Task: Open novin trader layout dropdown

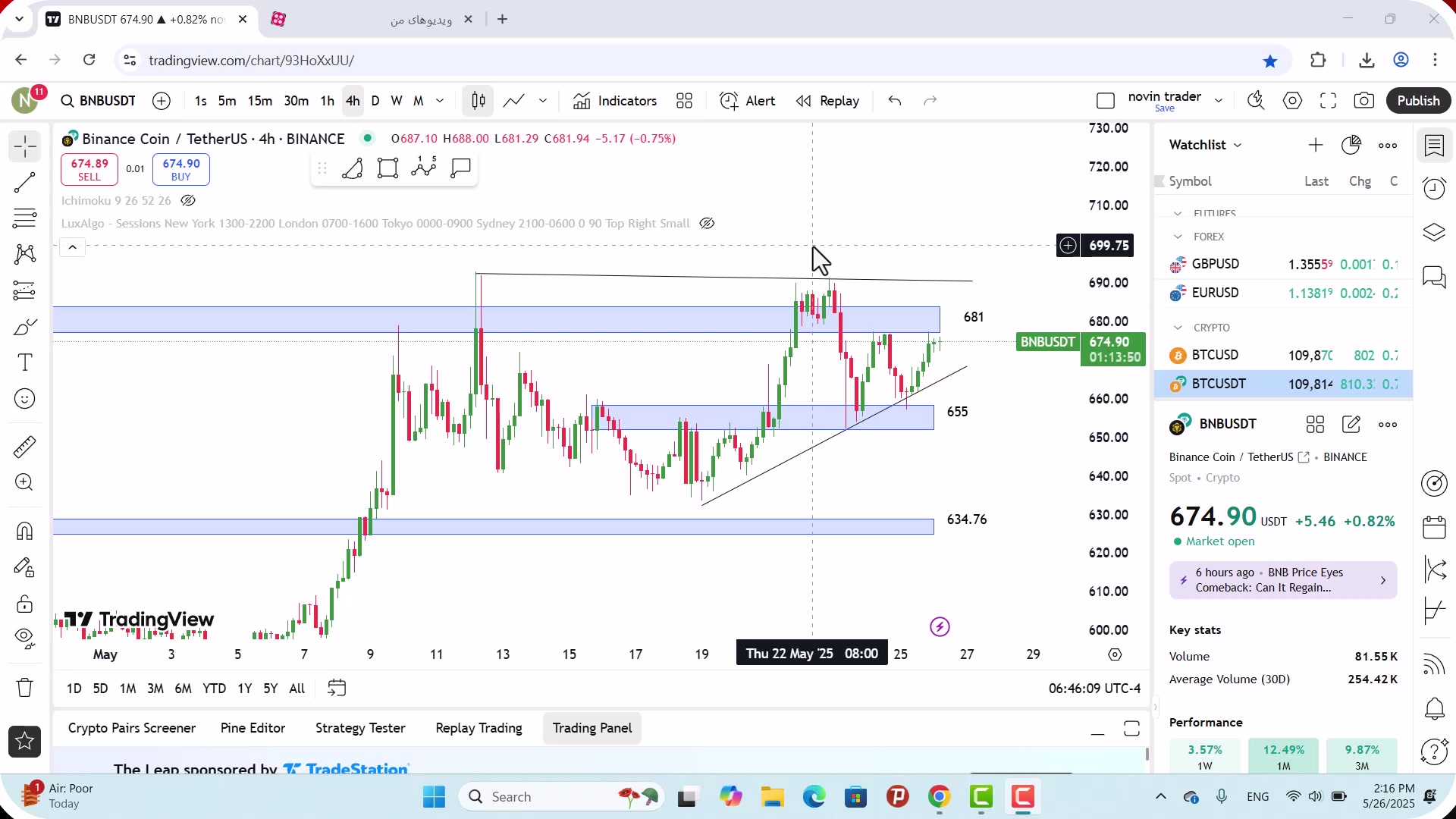Action: pyautogui.click(x=1219, y=101)
